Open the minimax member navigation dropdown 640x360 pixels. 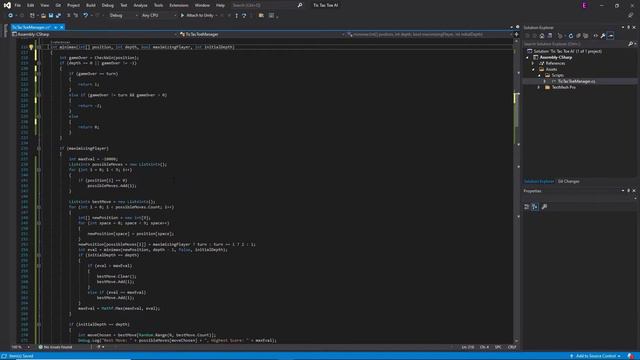[x=430, y=34]
